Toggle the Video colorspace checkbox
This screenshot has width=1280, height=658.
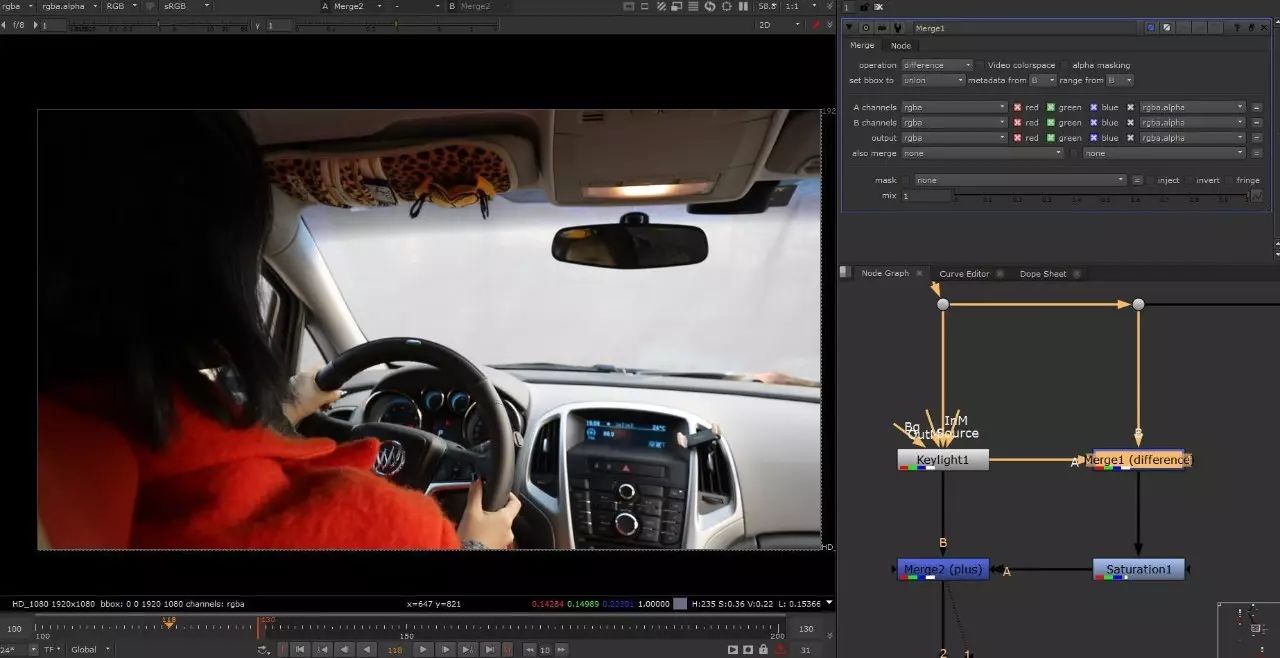(x=980, y=65)
